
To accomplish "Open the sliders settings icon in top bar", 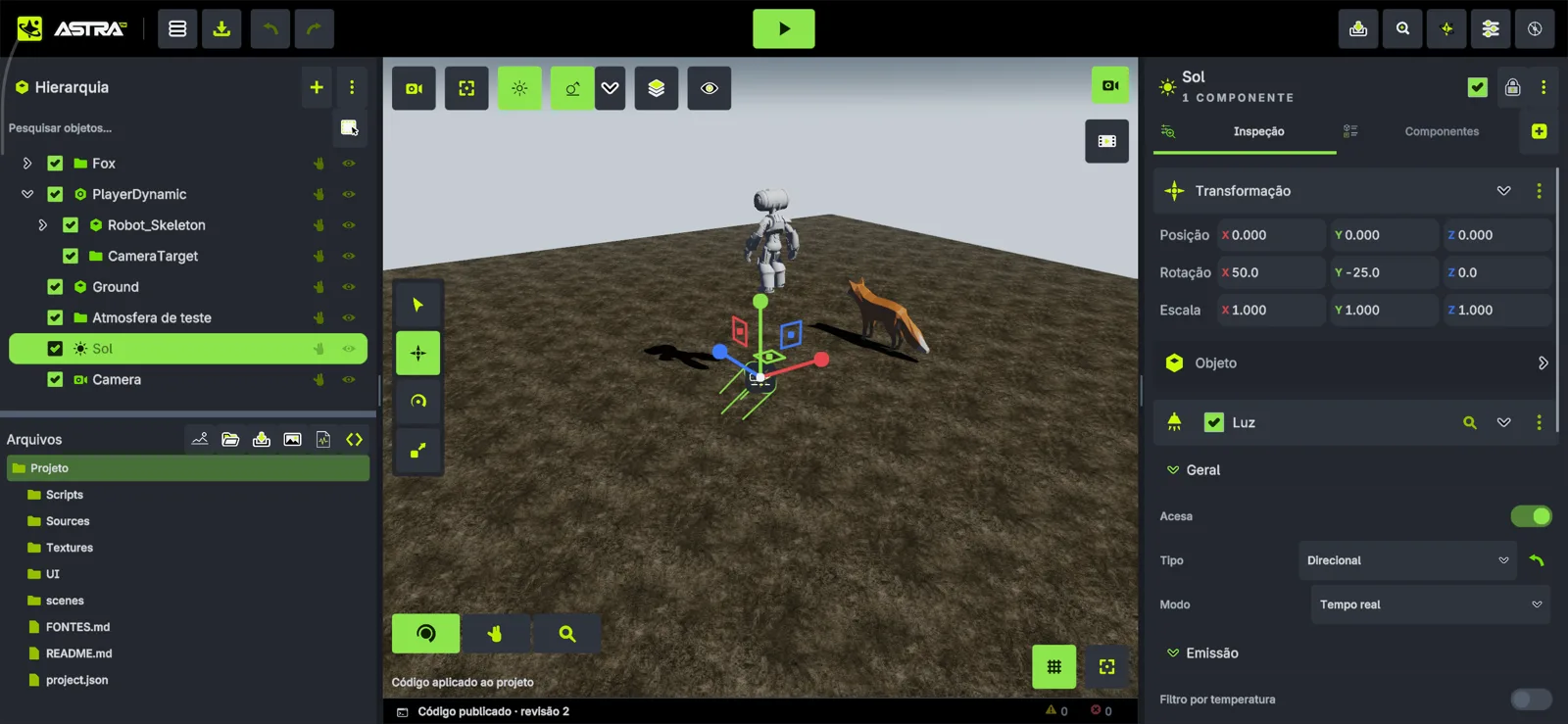I will (x=1491, y=28).
